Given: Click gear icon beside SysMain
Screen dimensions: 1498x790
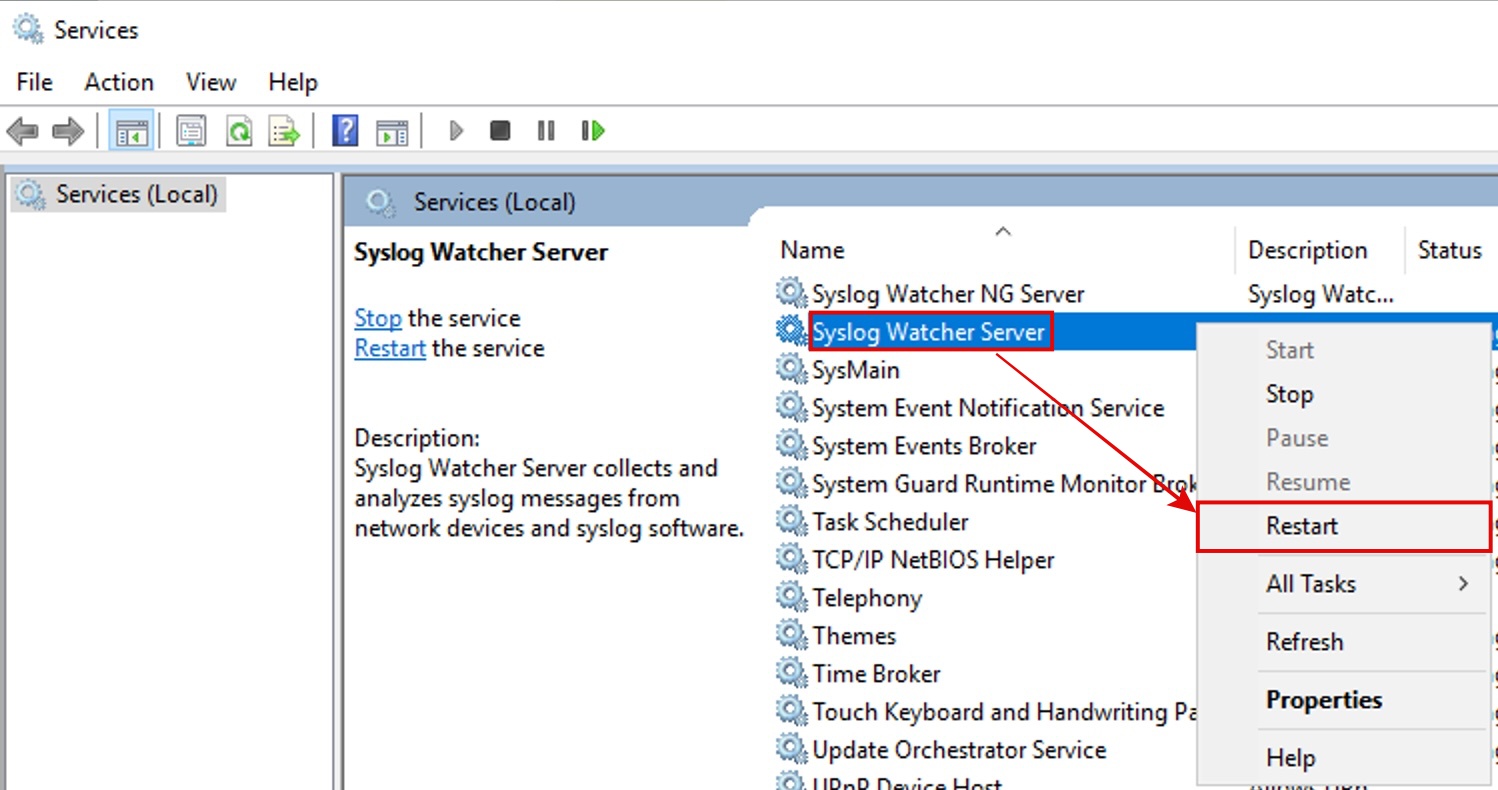Looking at the screenshot, I should point(791,369).
